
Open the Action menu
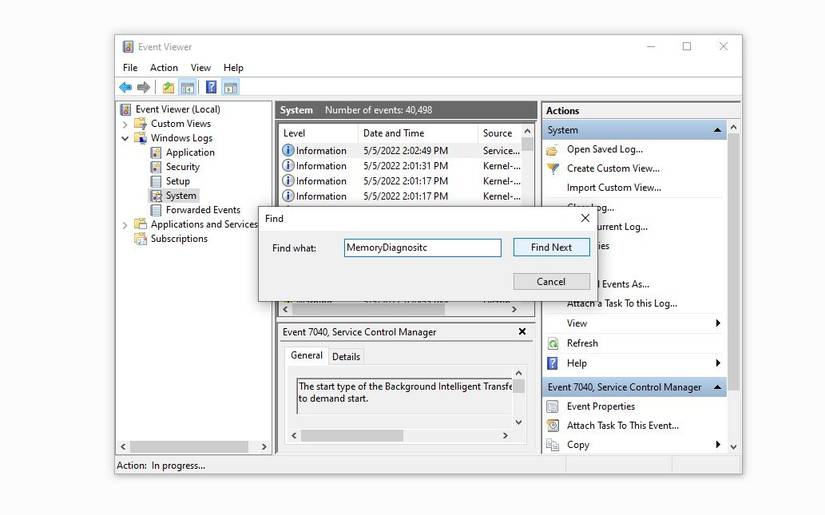(164, 68)
